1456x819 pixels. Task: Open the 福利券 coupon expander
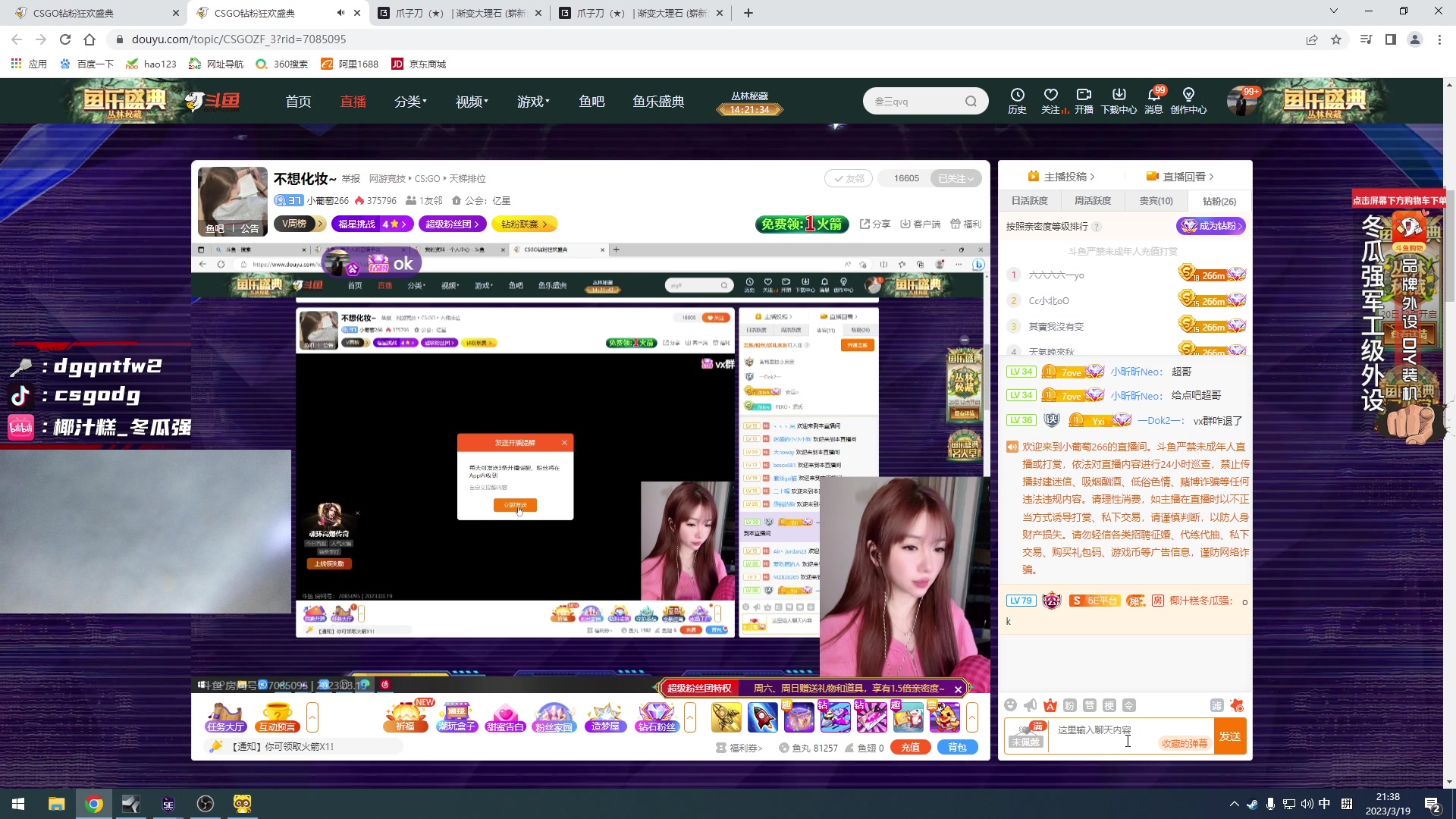click(x=739, y=748)
